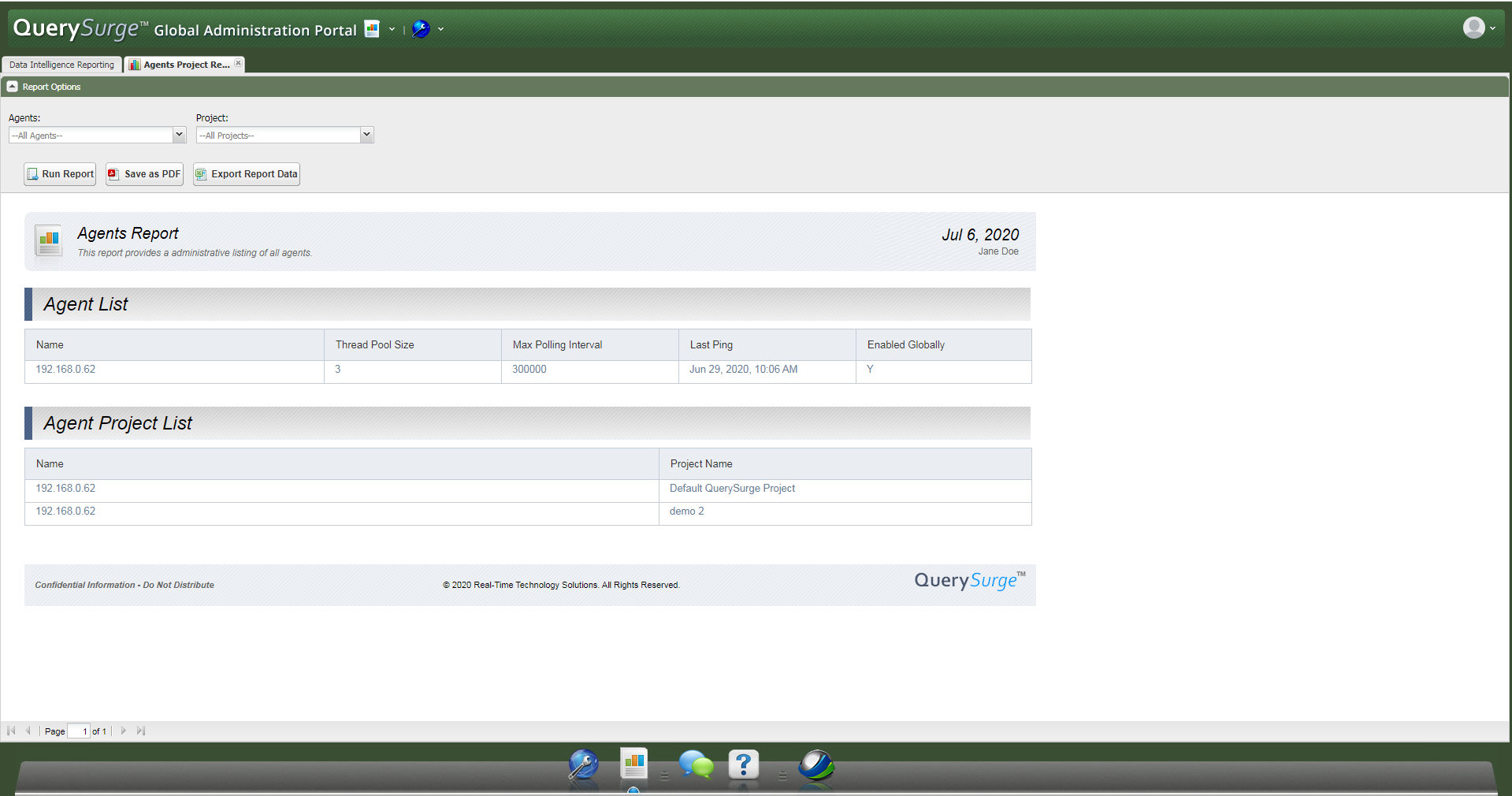This screenshot has width=1512, height=796.
Task: Switch to the Data Intelligence Reporting tab
Action: (61, 65)
